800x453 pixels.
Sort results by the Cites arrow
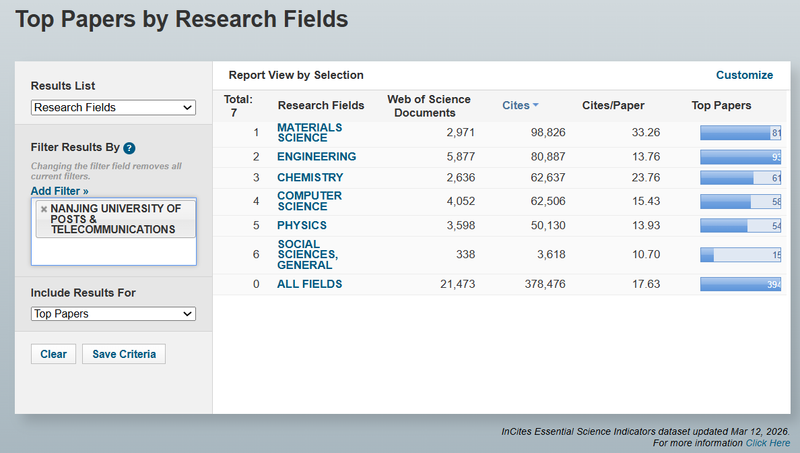tap(535, 105)
